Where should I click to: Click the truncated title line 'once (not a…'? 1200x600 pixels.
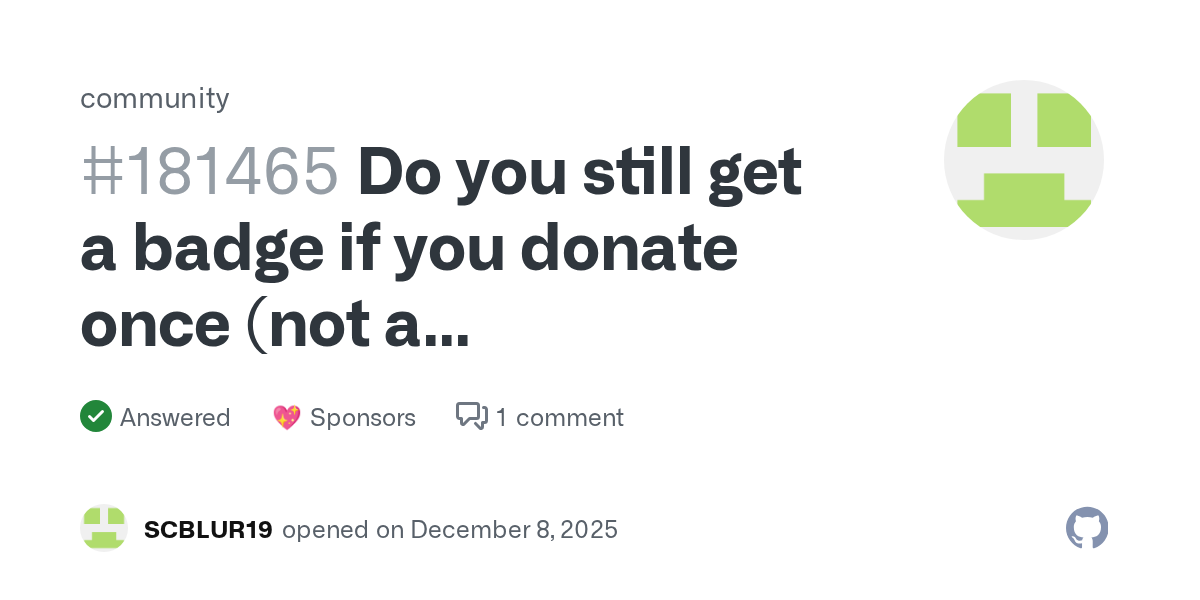275,326
